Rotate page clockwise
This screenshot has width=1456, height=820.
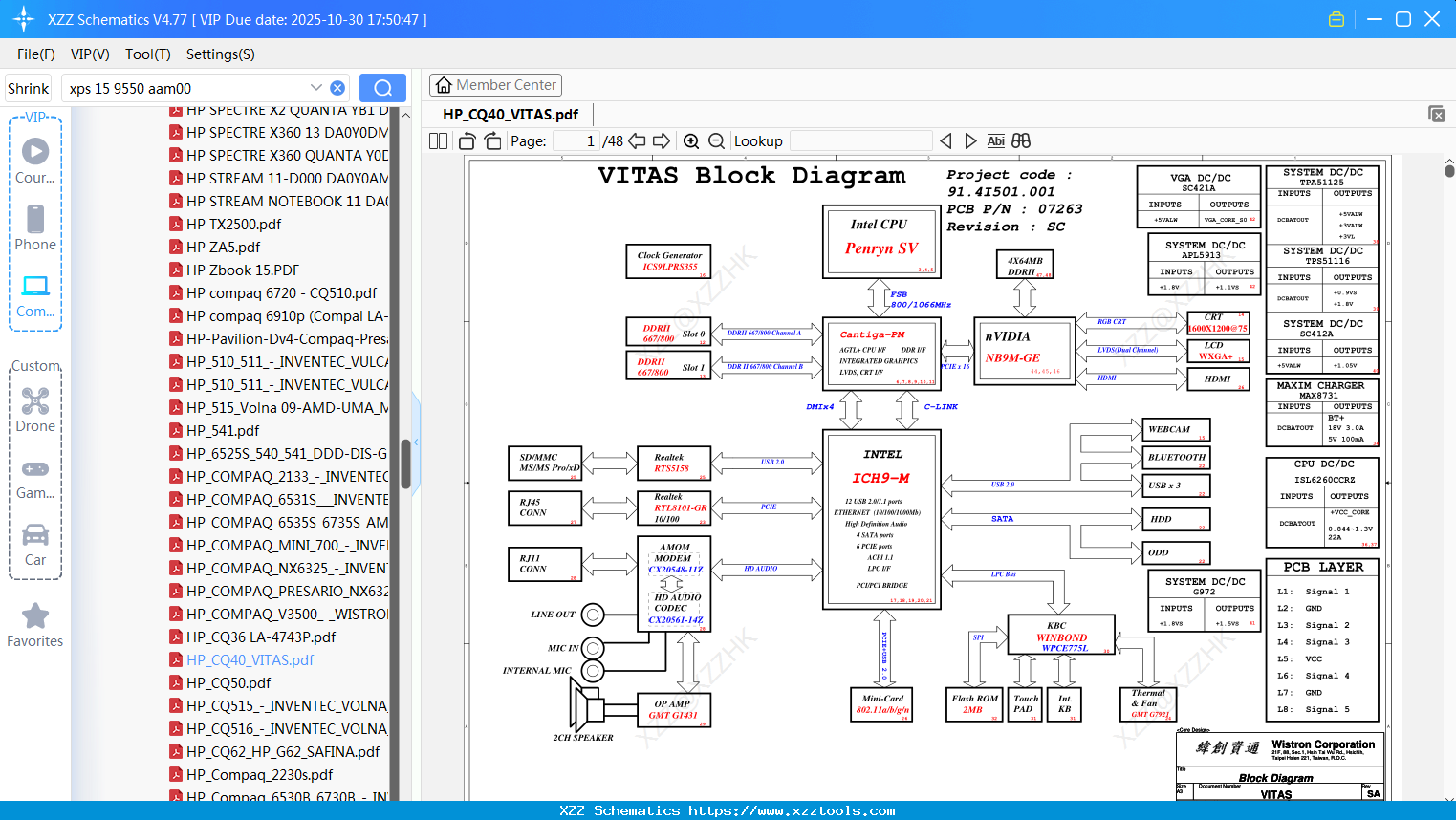pos(492,140)
